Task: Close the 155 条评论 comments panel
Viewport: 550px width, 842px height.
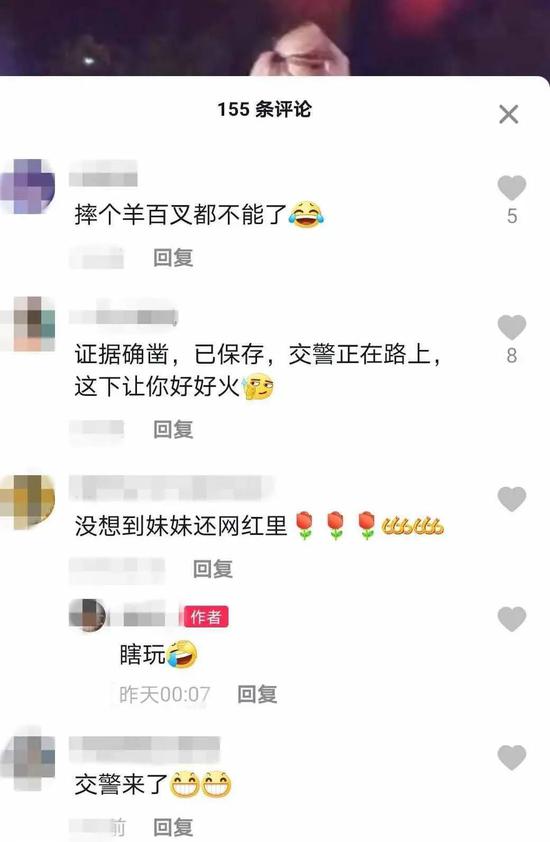Action: tap(508, 114)
